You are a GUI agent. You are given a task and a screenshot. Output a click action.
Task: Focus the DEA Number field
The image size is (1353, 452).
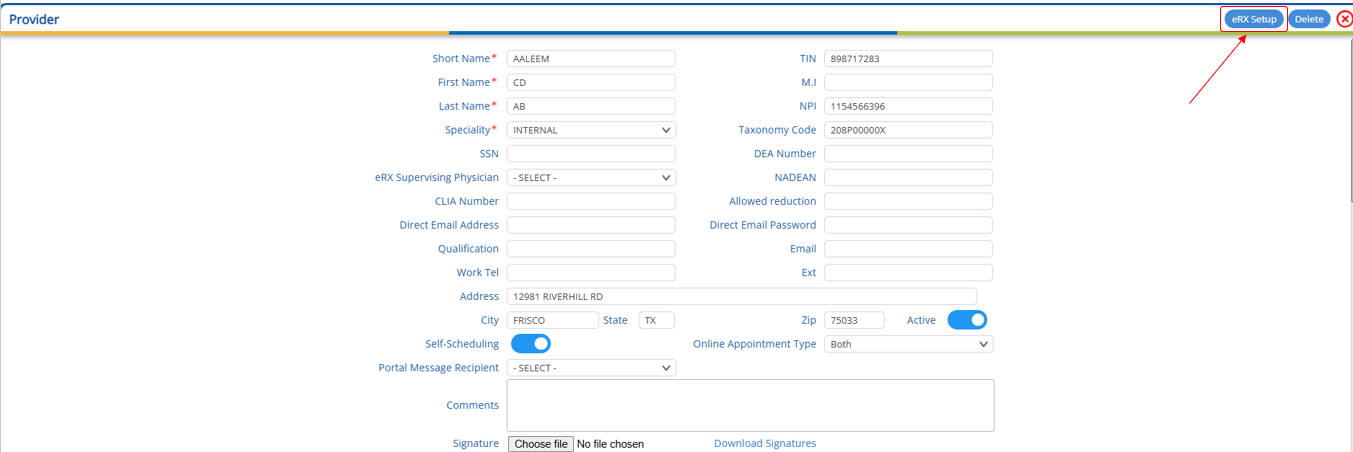(908, 154)
